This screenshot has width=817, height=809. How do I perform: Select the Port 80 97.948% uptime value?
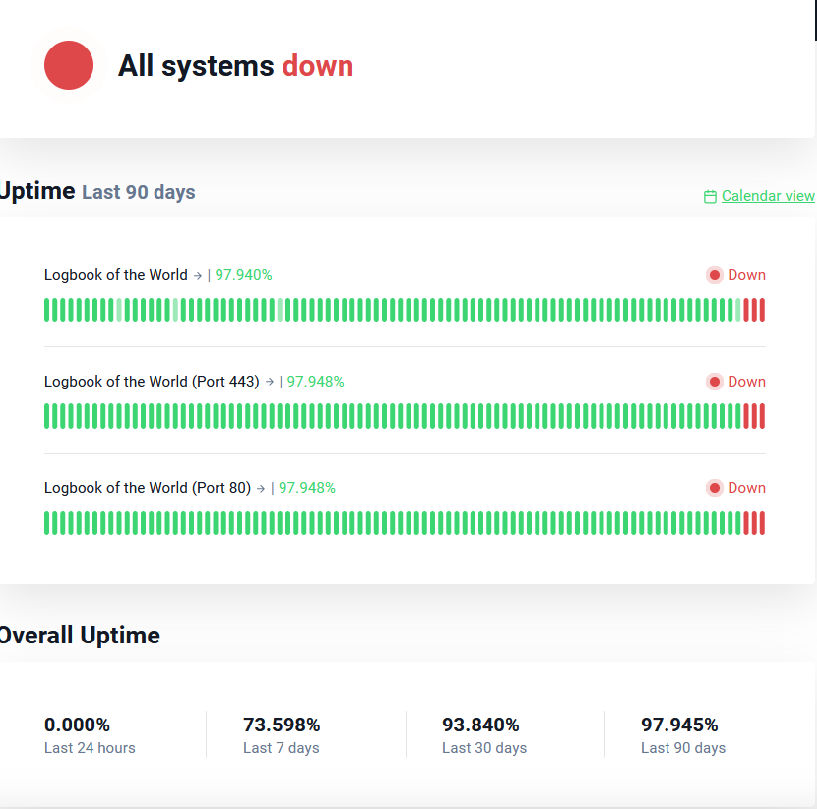[x=307, y=488]
